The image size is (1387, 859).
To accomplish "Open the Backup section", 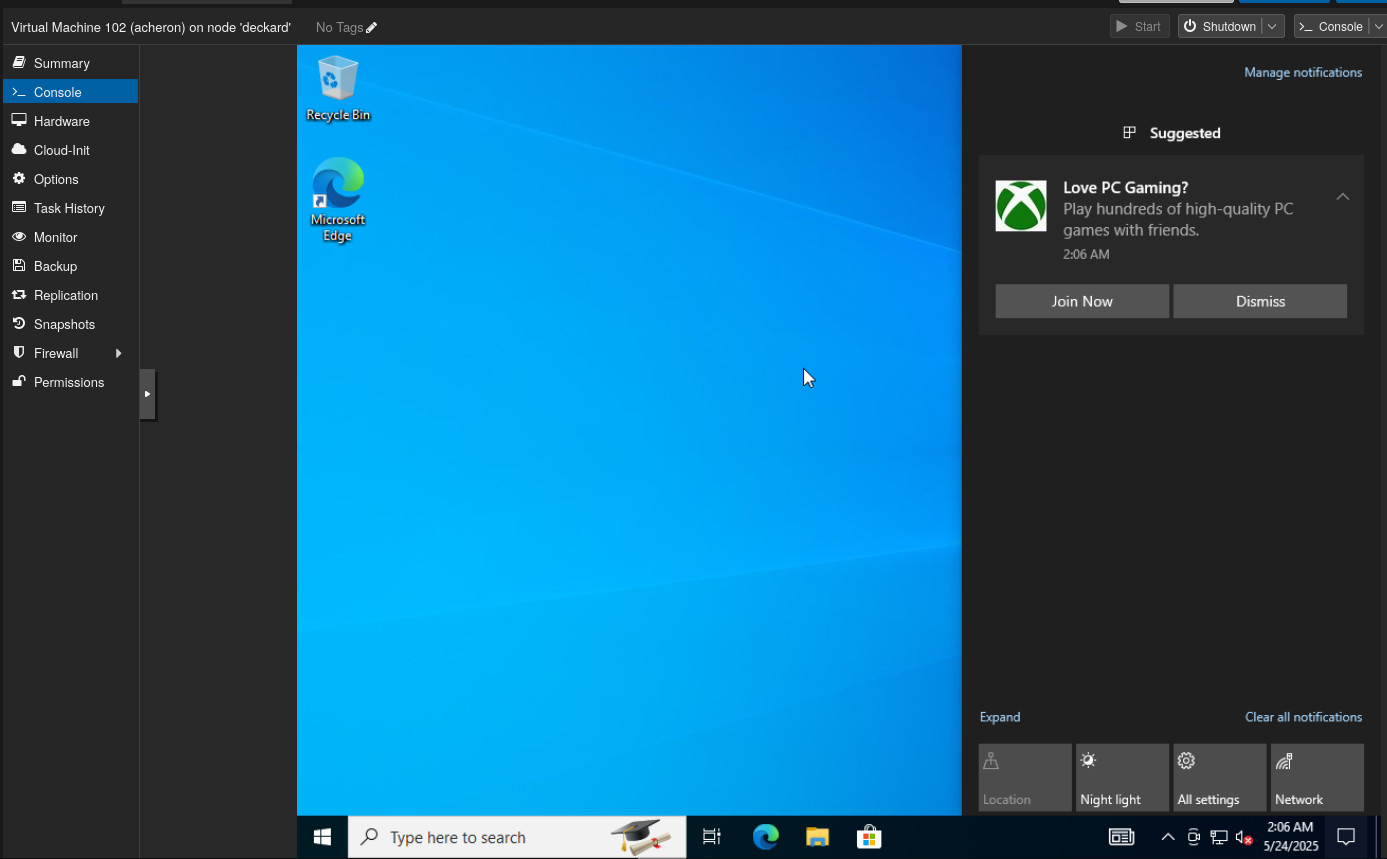I will 70,266.
